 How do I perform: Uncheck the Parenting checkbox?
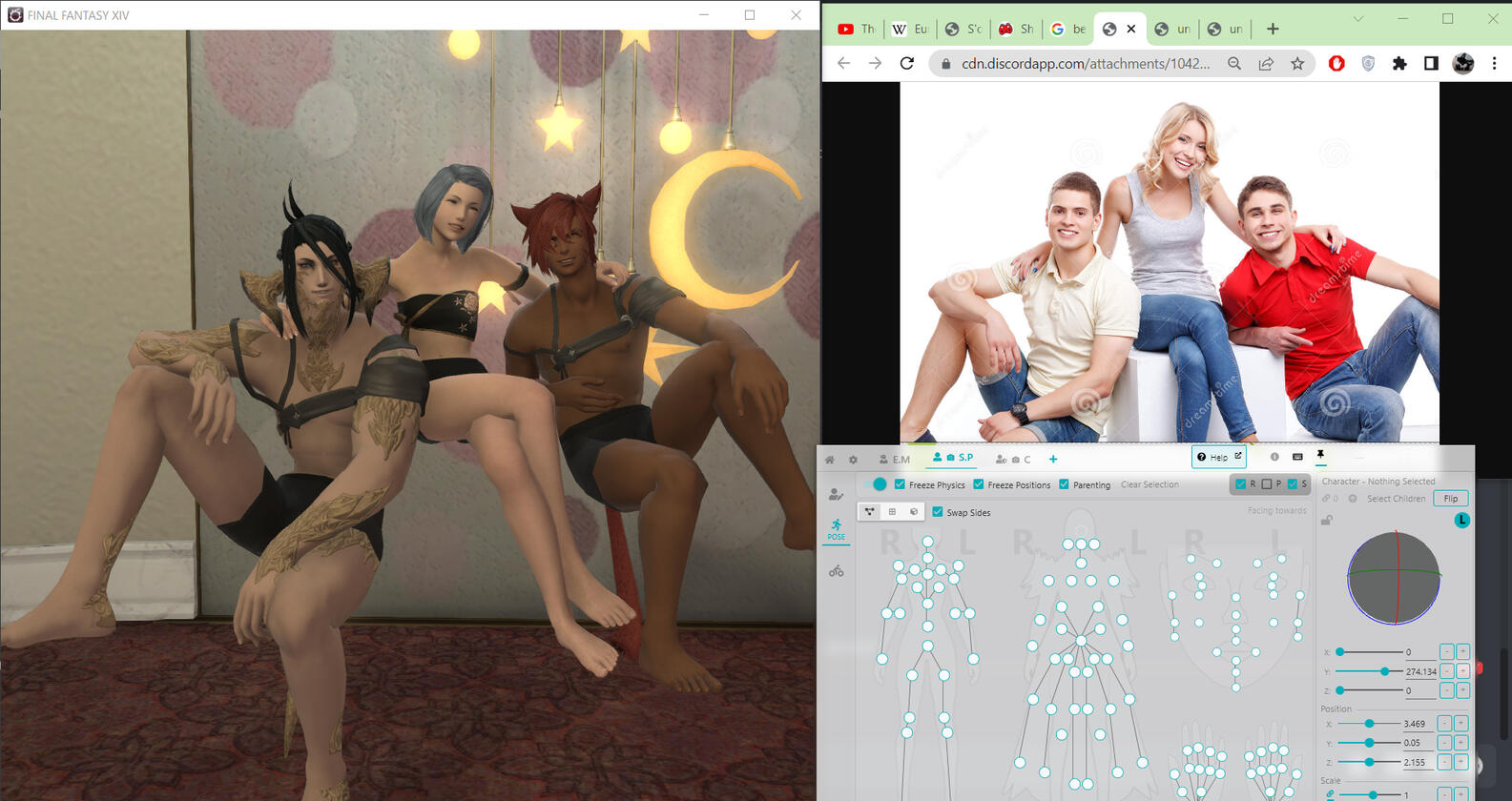coord(1064,484)
